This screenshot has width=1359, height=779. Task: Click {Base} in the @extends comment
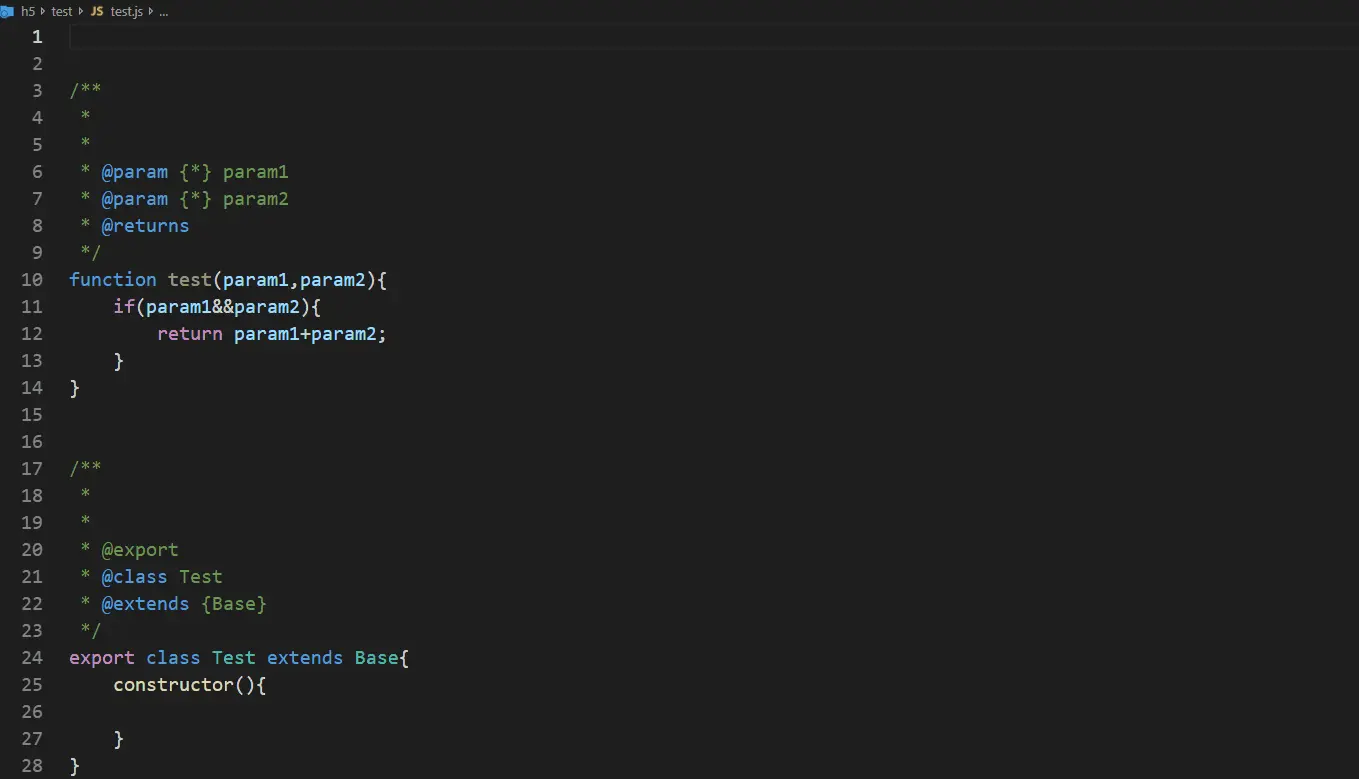[x=234, y=604]
